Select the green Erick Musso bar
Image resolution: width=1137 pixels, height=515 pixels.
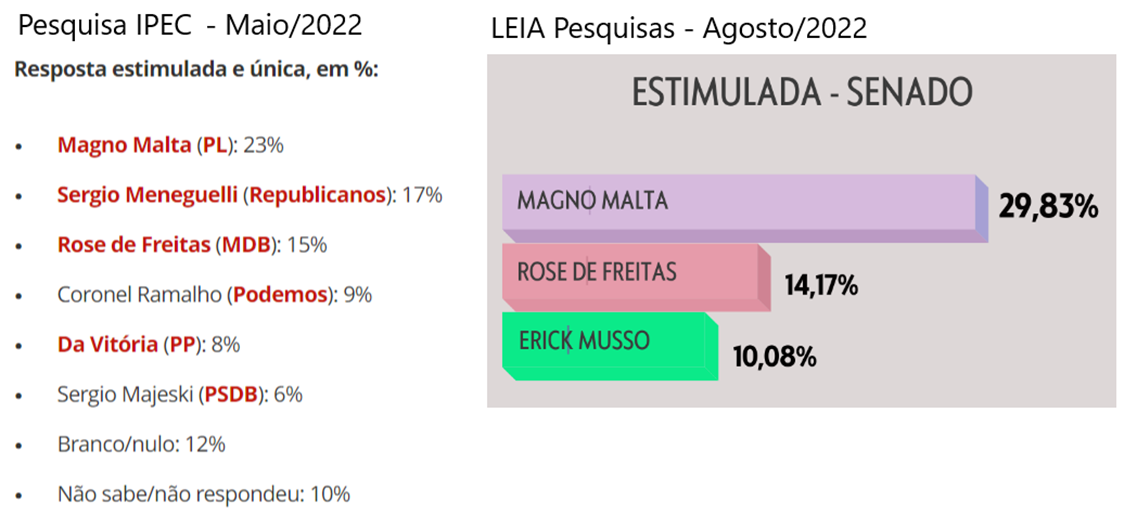(x=610, y=346)
